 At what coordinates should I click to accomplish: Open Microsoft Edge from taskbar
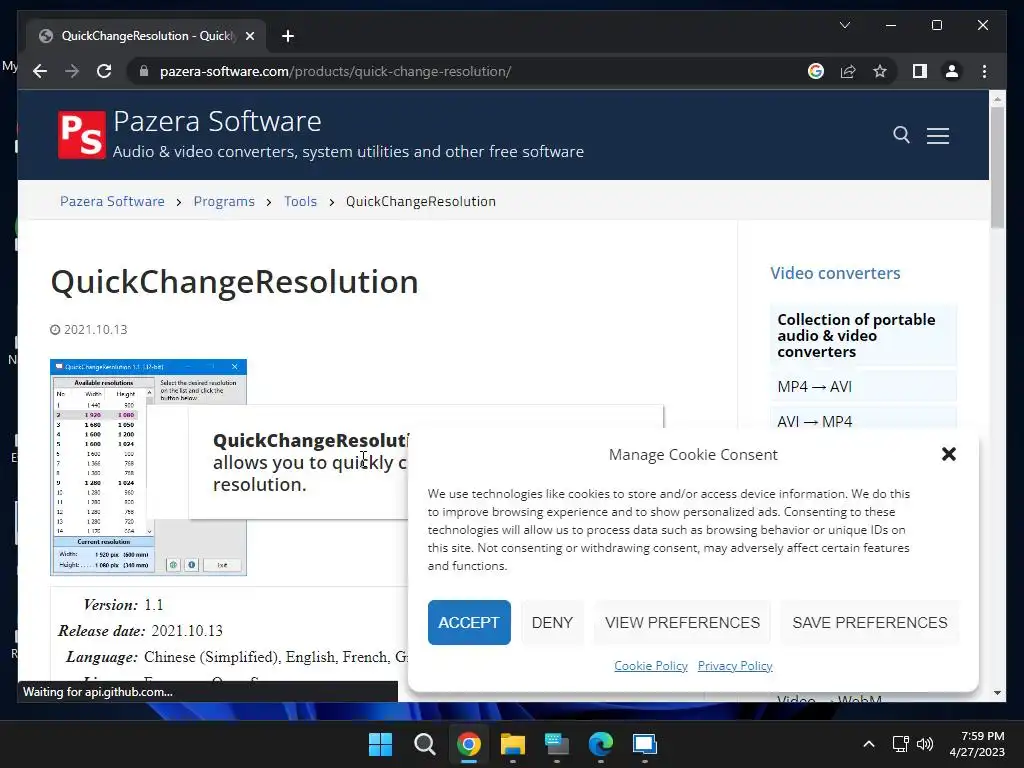tap(601, 744)
